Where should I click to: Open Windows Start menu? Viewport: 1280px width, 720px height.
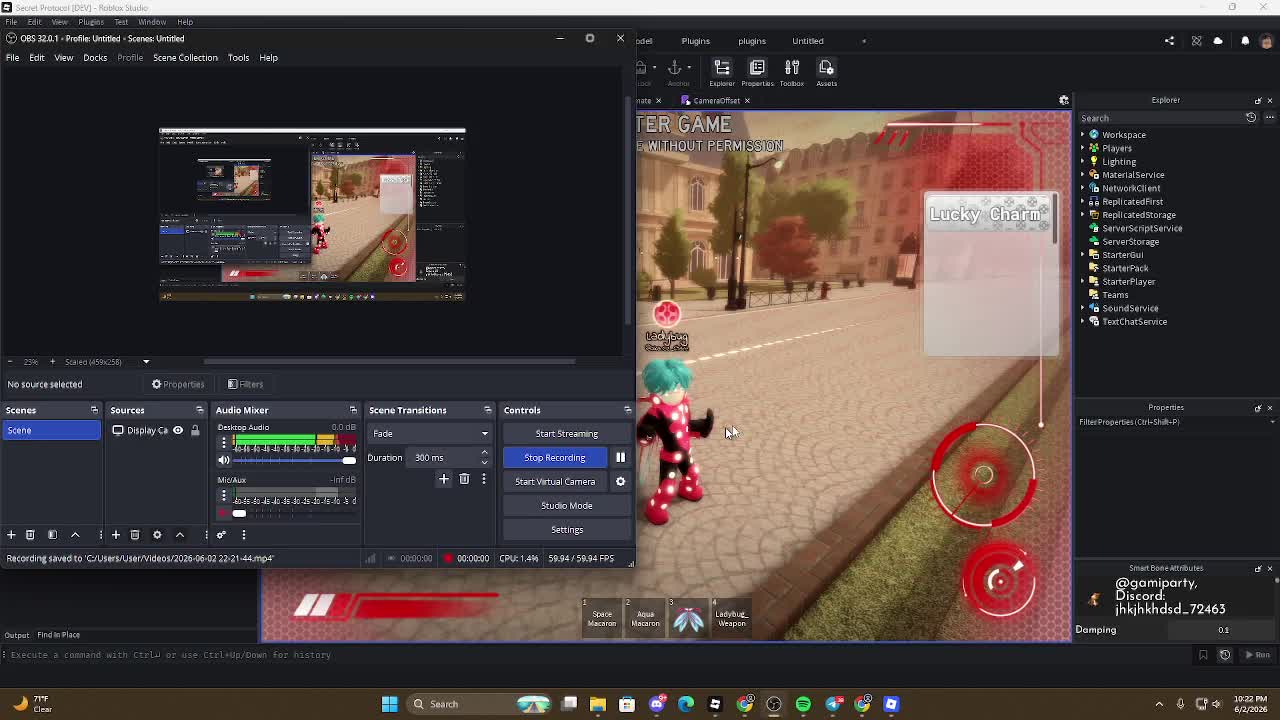pyautogui.click(x=390, y=704)
